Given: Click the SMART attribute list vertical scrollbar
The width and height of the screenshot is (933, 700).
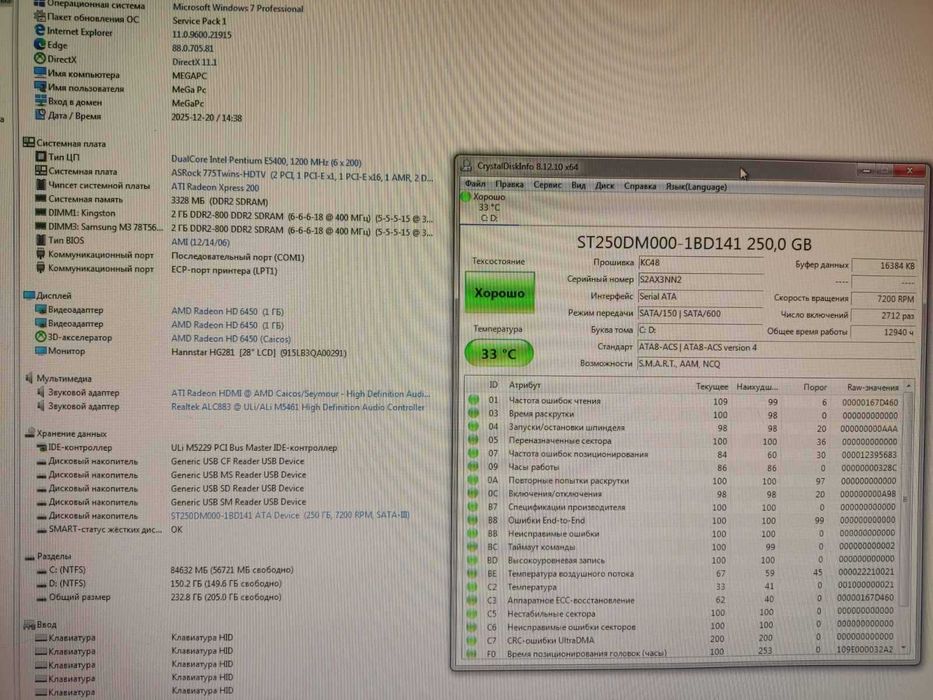Looking at the screenshot, I should click(x=907, y=517).
